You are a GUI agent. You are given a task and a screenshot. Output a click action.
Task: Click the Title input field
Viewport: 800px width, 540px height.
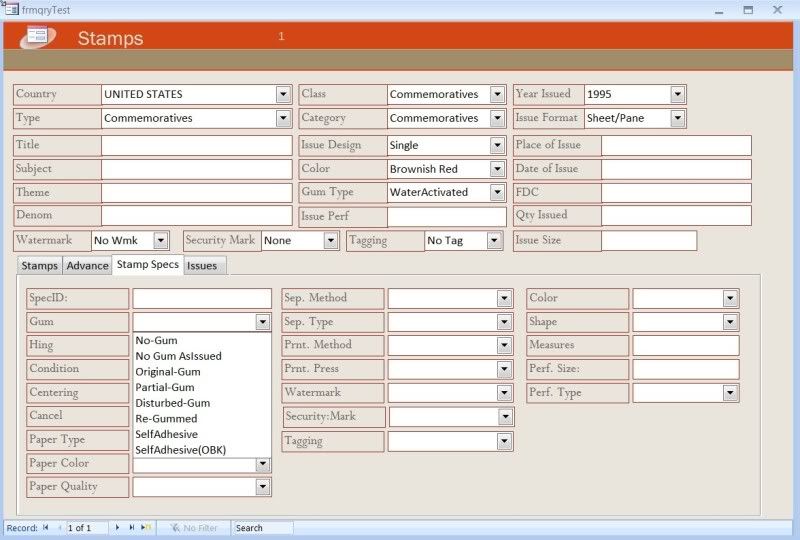click(196, 145)
